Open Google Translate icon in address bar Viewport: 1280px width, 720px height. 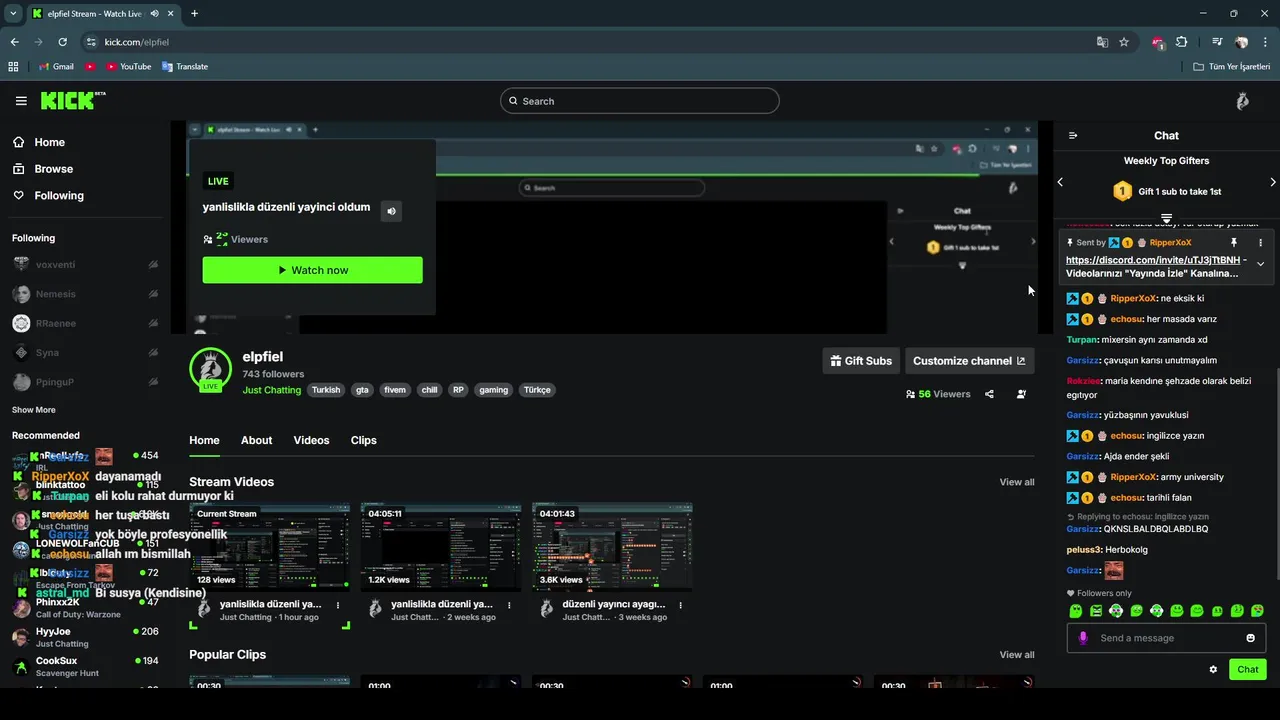tap(1102, 42)
